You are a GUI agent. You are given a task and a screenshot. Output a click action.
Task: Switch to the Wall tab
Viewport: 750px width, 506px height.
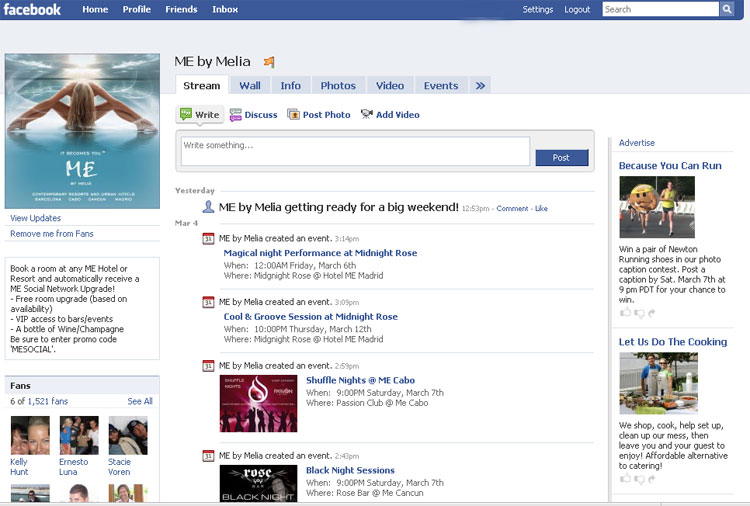(x=250, y=86)
